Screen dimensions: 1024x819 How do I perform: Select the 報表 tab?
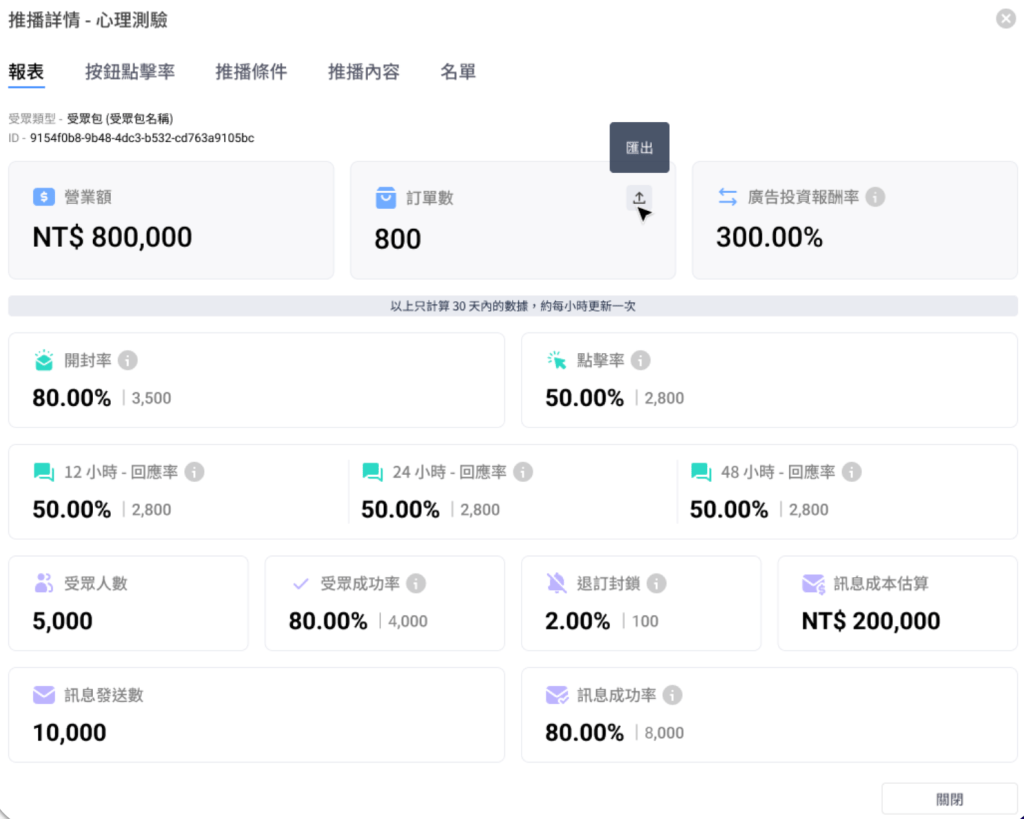pyautogui.click(x=26, y=72)
